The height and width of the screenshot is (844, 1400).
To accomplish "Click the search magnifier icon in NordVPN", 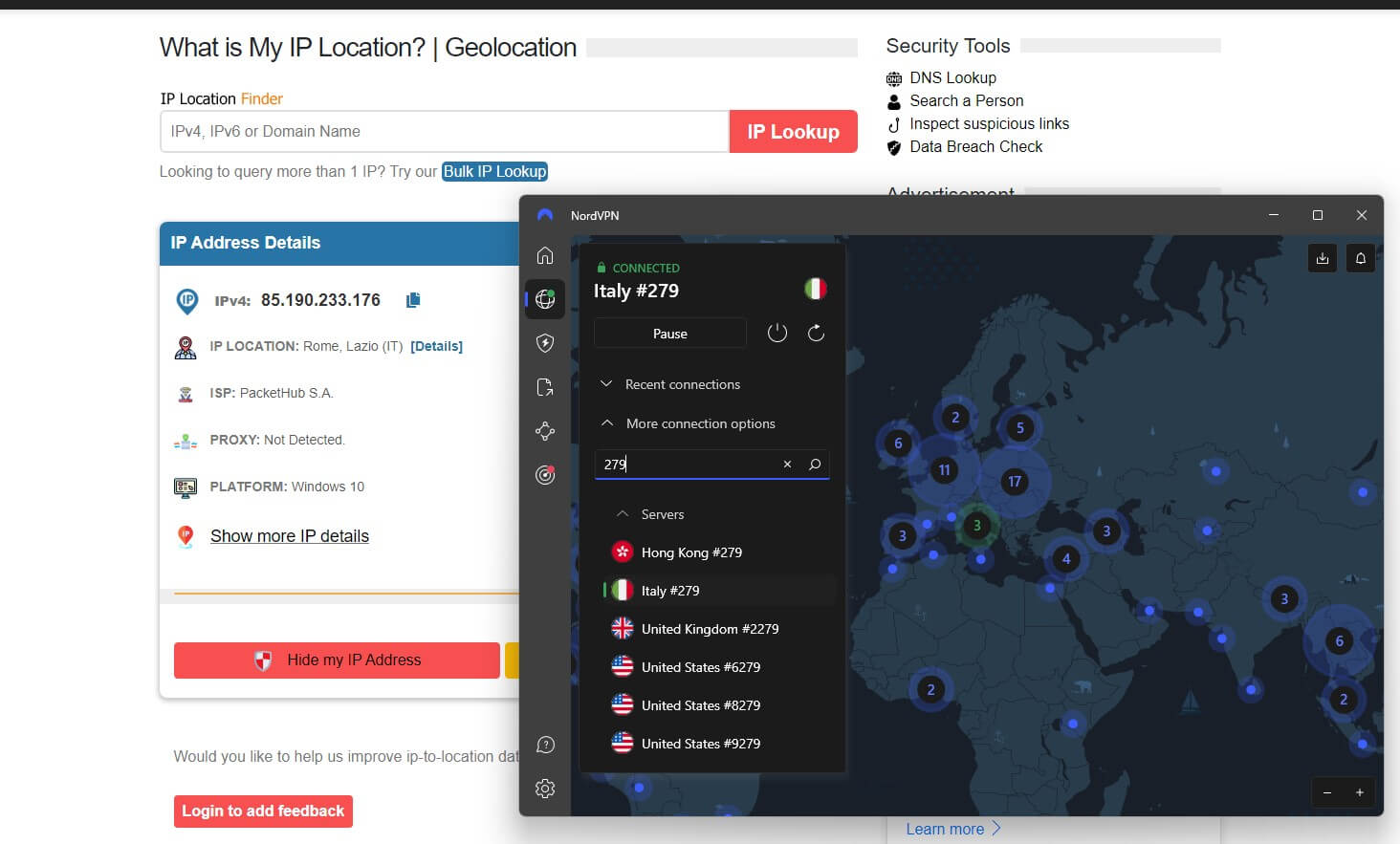I will click(x=815, y=464).
